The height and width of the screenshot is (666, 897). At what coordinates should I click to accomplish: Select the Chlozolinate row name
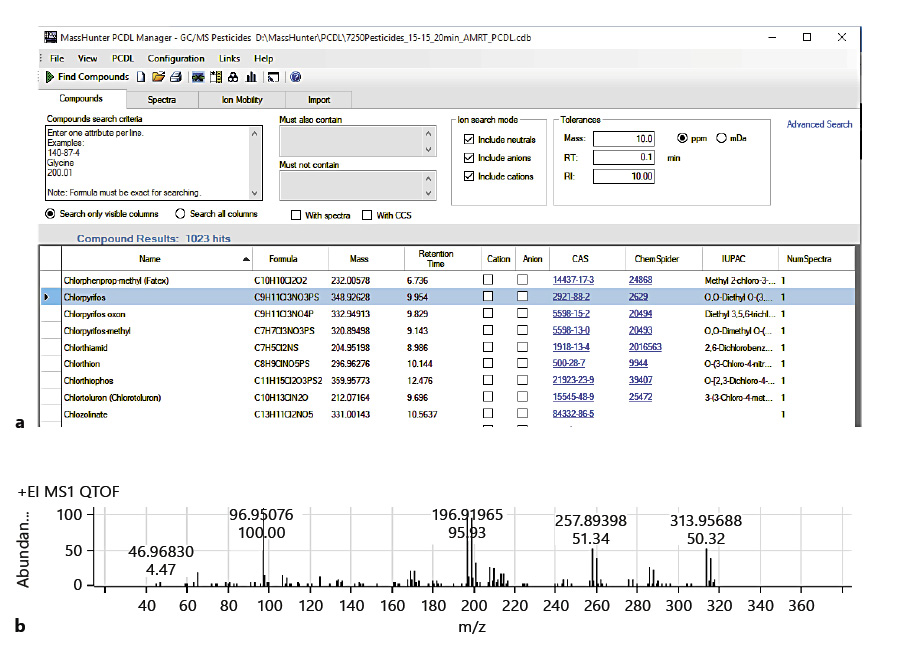[85, 414]
